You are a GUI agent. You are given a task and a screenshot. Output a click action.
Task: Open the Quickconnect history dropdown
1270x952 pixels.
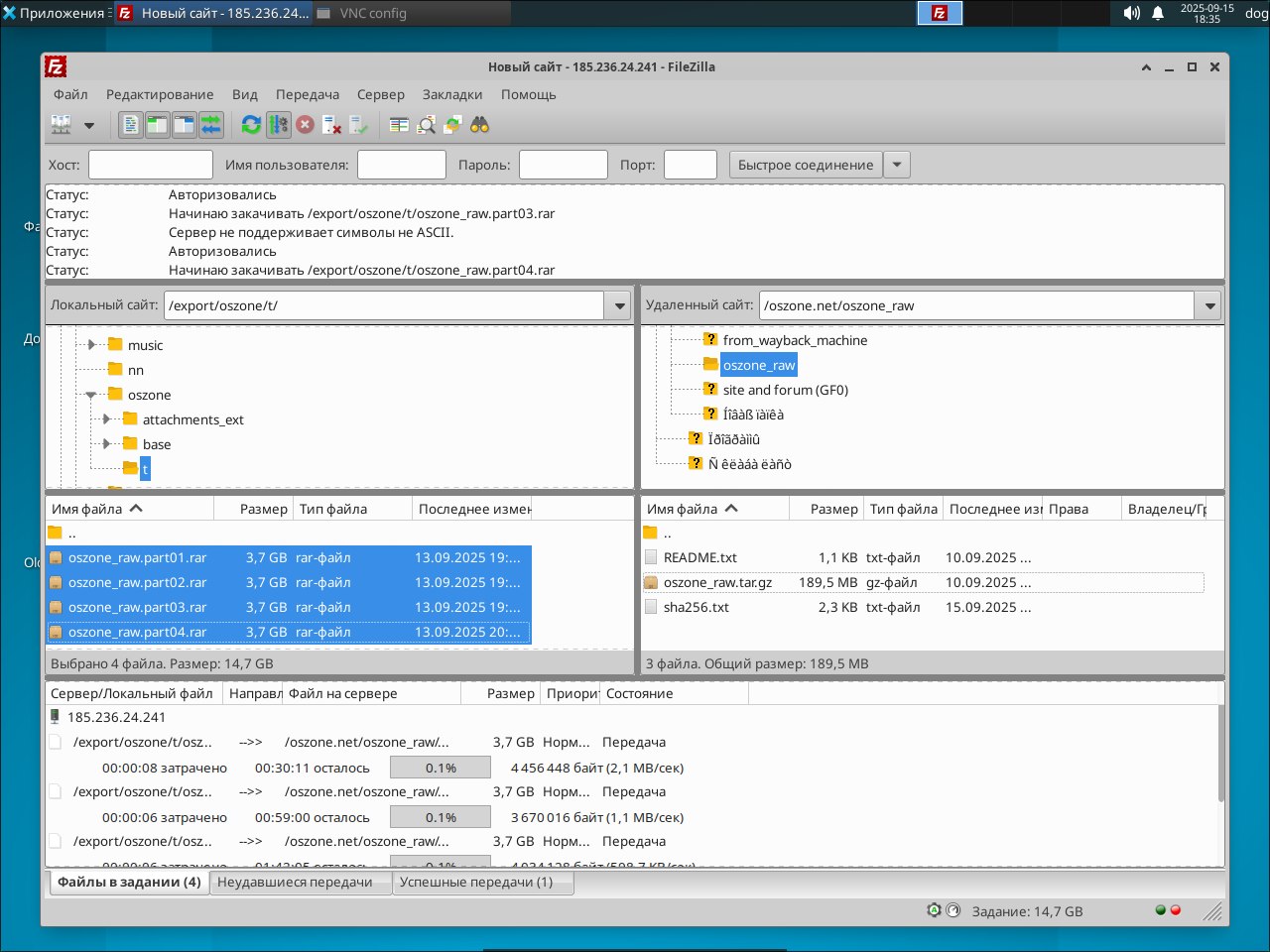[897, 165]
